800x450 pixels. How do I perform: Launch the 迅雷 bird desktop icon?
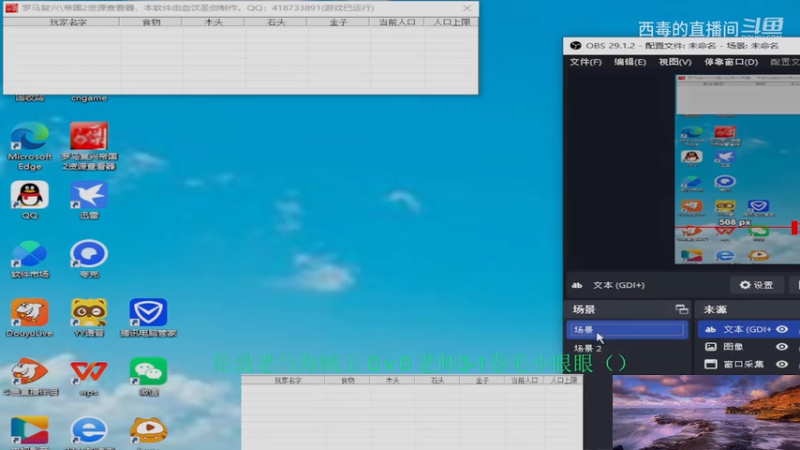tap(89, 199)
